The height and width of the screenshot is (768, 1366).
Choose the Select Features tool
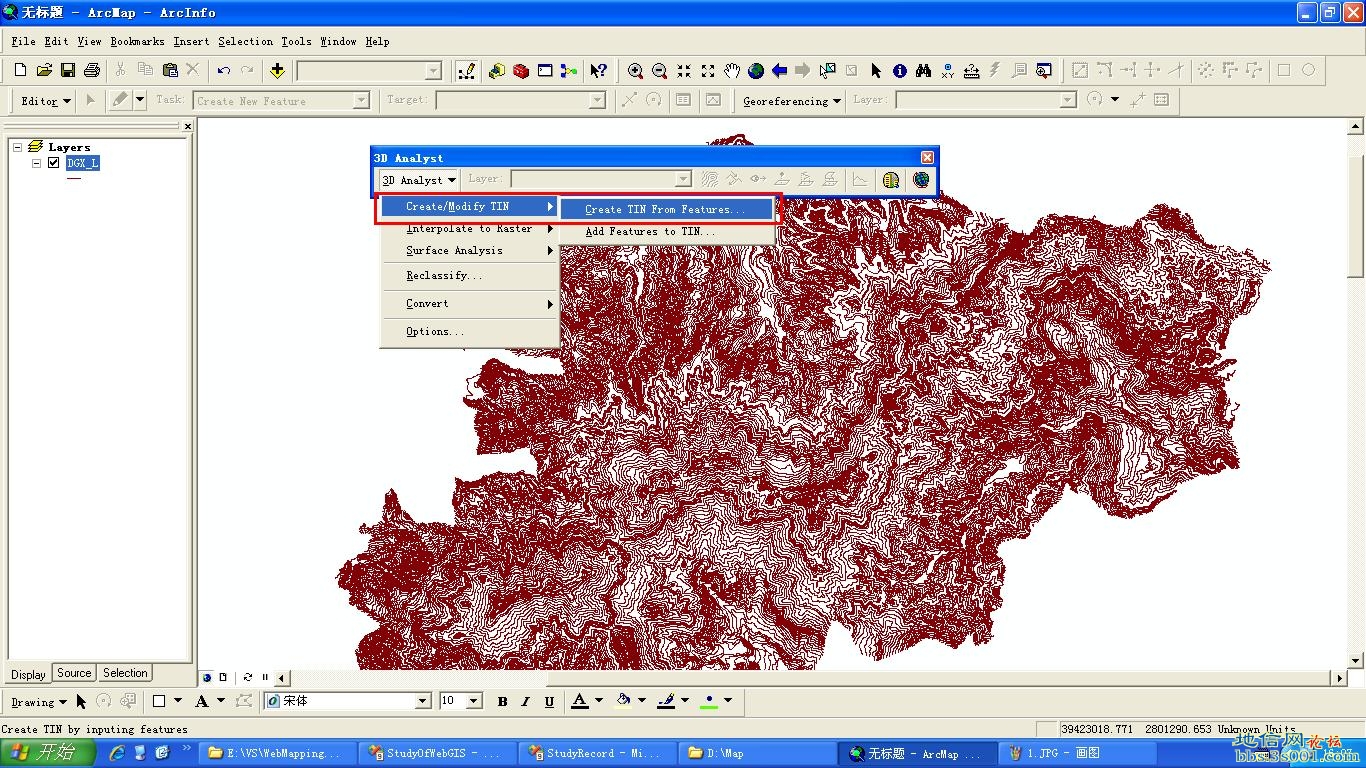[827, 70]
